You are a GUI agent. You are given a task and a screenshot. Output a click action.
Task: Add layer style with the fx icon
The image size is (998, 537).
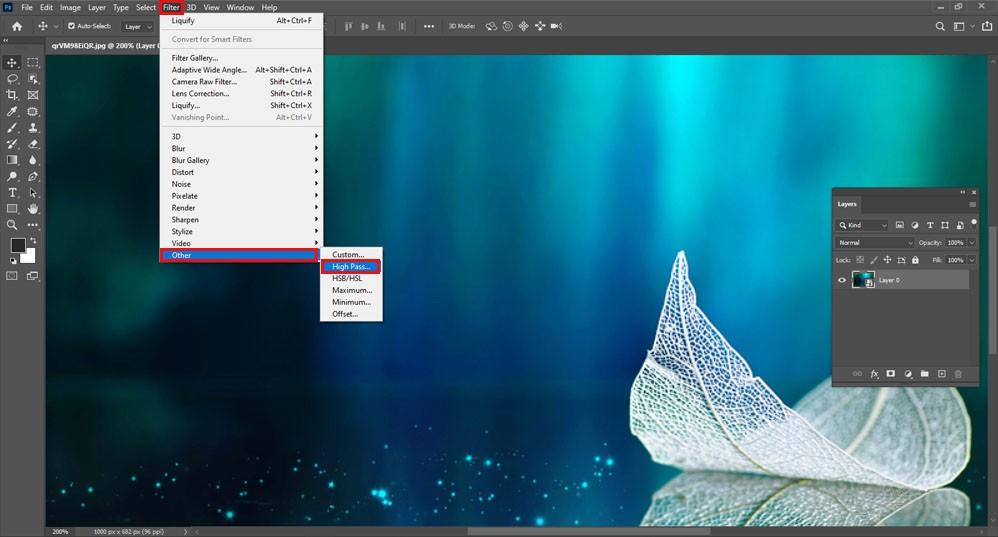point(874,374)
